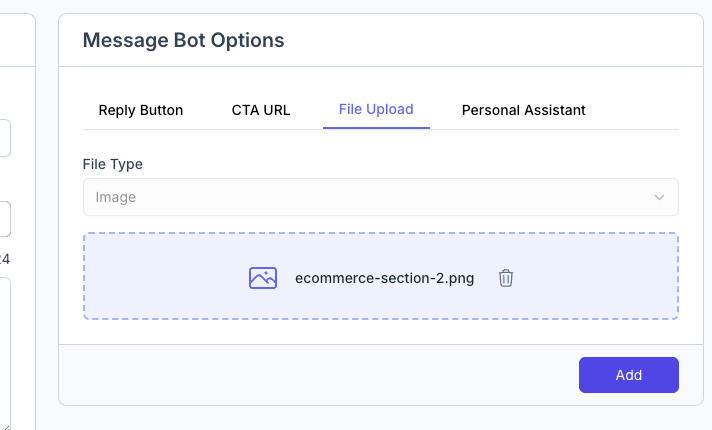
Task: Switch to the Reply Button tab
Action: 141,110
